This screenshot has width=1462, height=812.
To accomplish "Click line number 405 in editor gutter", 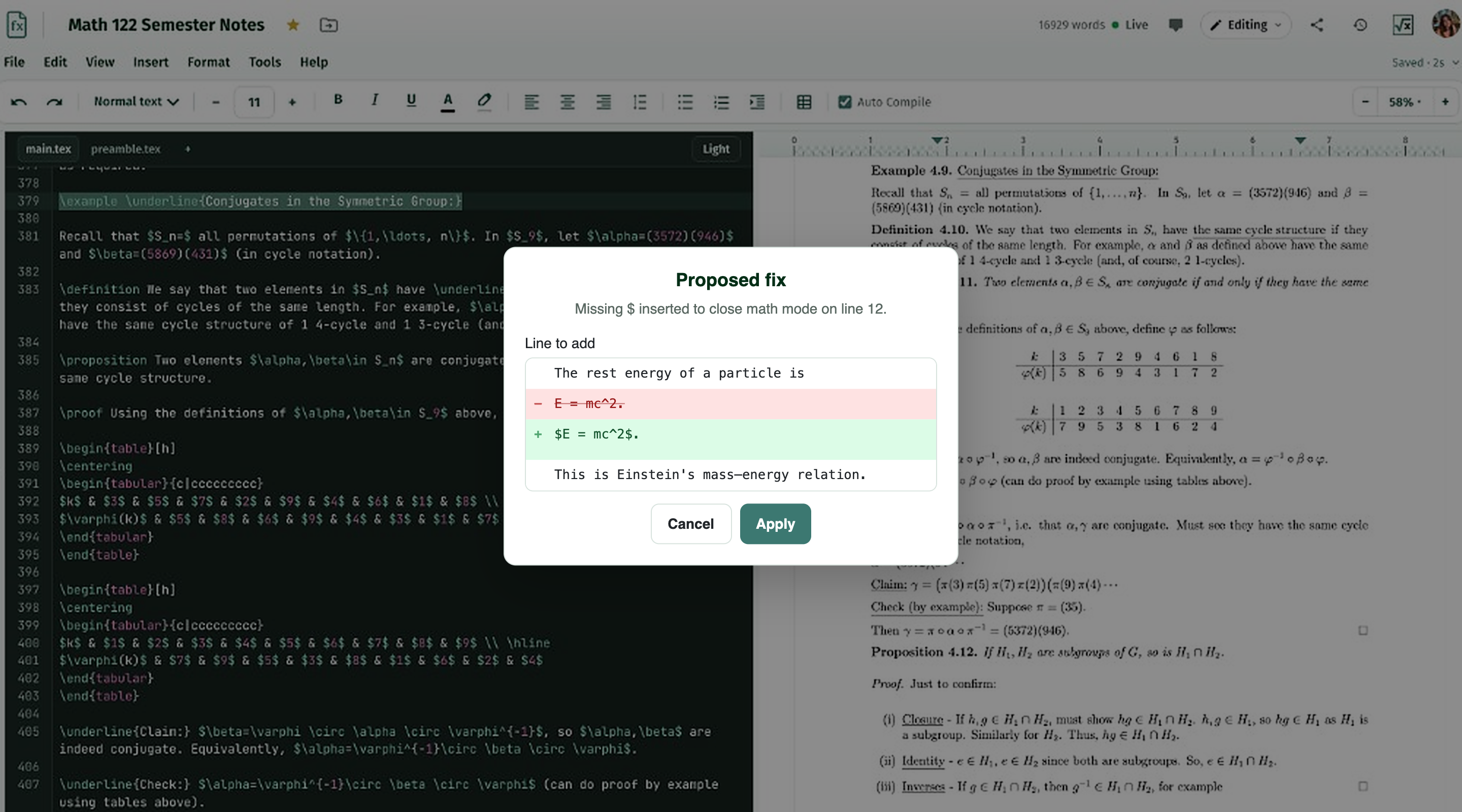I will tap(28, 731).
